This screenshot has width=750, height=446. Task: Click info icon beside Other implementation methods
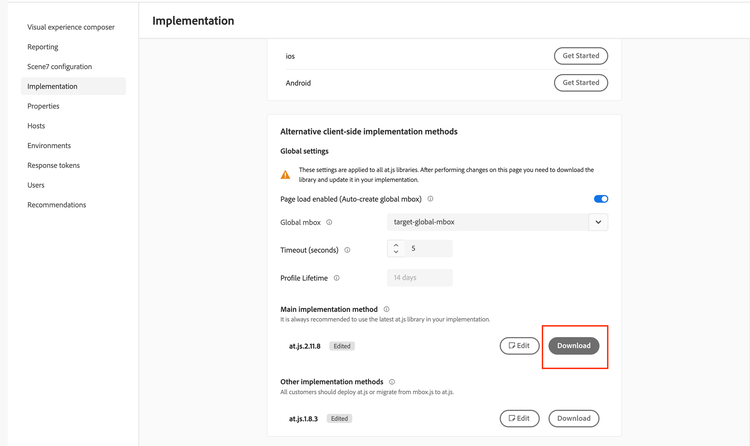tap(392, 382)
